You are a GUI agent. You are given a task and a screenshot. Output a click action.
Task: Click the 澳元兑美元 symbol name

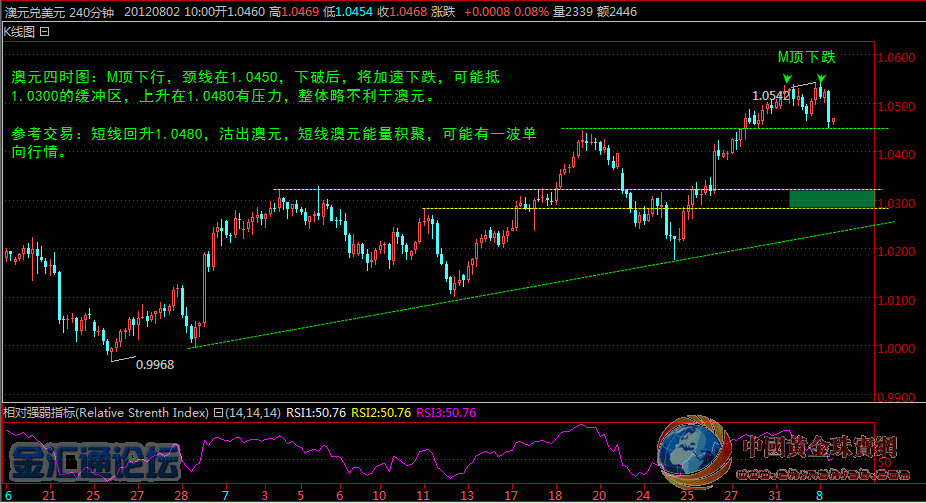click(30, 10)
